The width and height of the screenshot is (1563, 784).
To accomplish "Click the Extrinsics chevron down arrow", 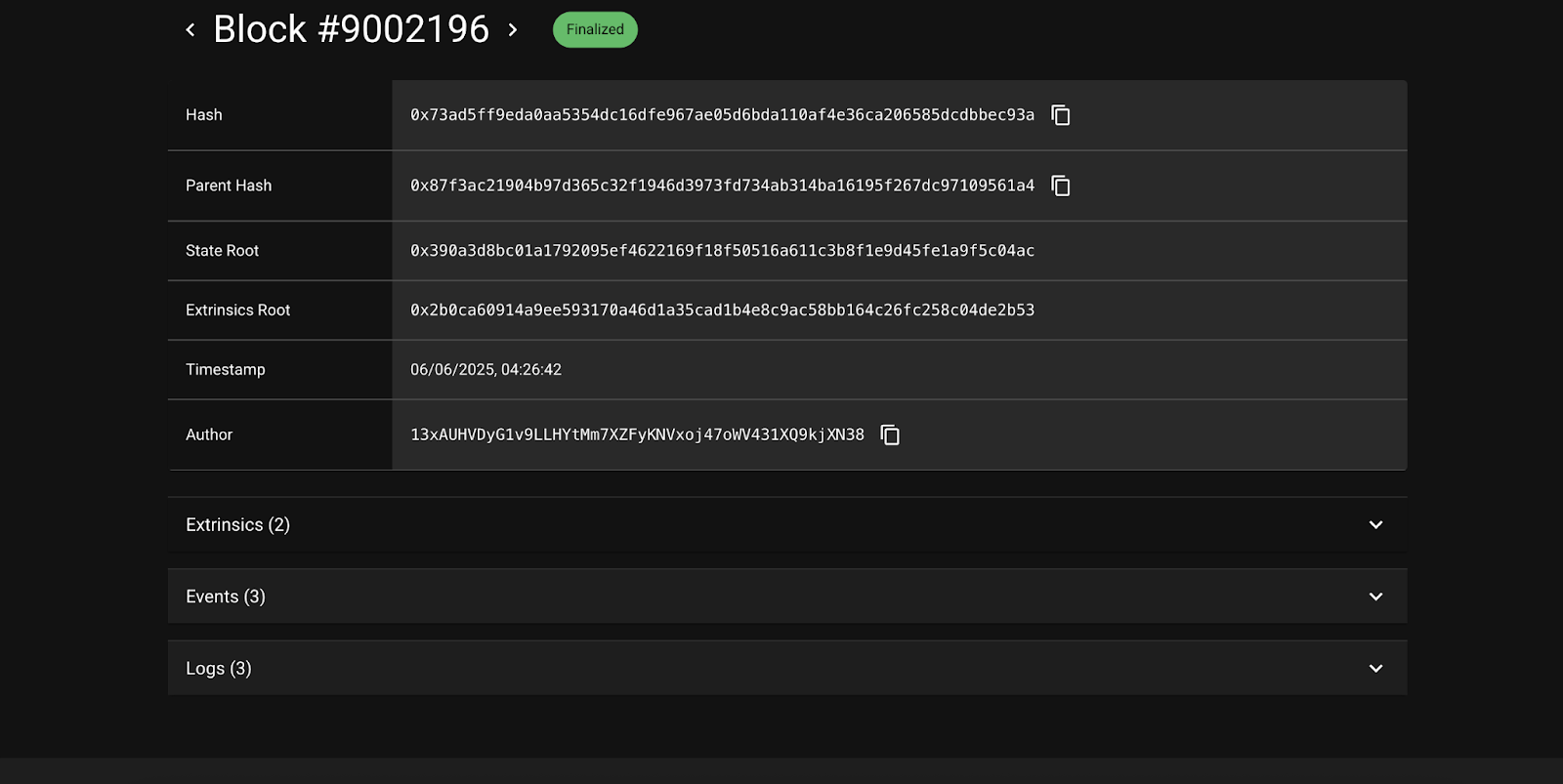I will tap(1375, 525).
